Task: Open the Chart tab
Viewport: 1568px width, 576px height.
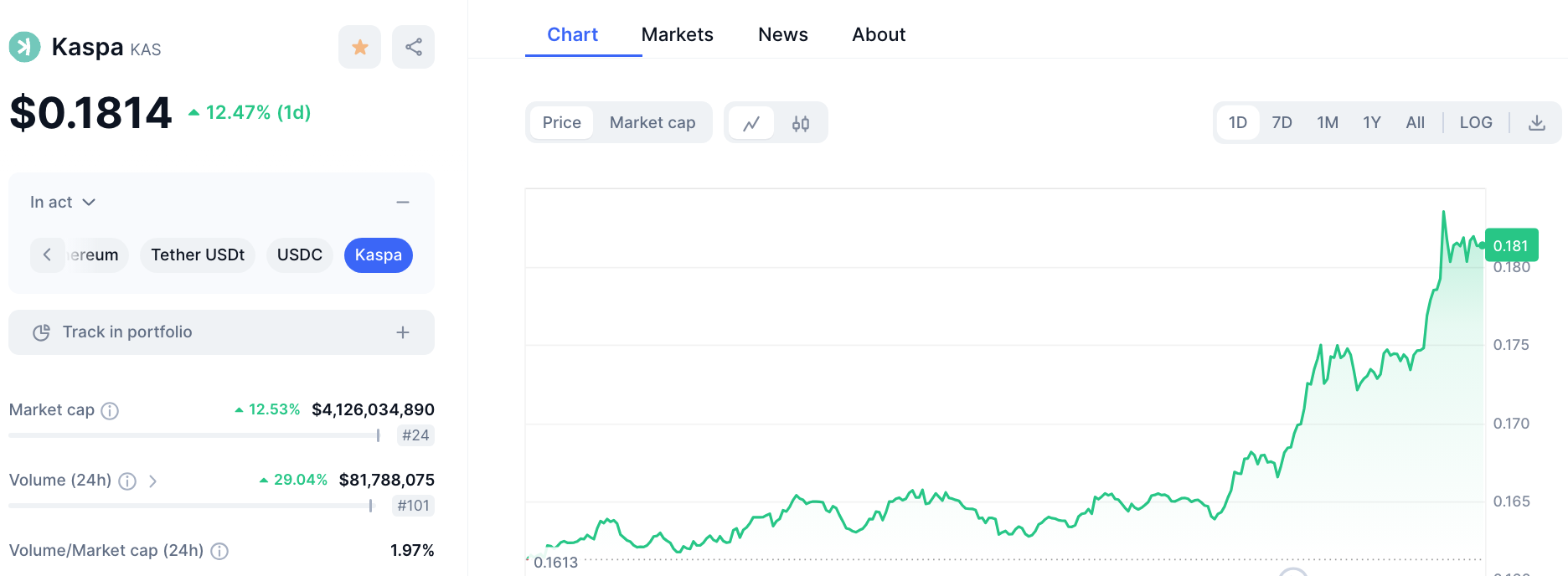Action: pos(572,34)
